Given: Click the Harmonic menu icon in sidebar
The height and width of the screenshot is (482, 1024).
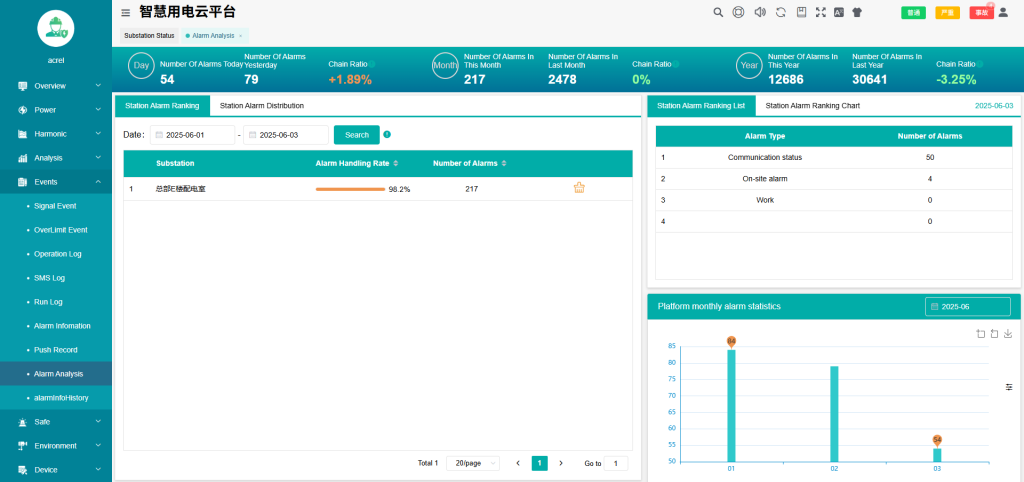Looking at the screenshot, I should click(x=23, y=134).
